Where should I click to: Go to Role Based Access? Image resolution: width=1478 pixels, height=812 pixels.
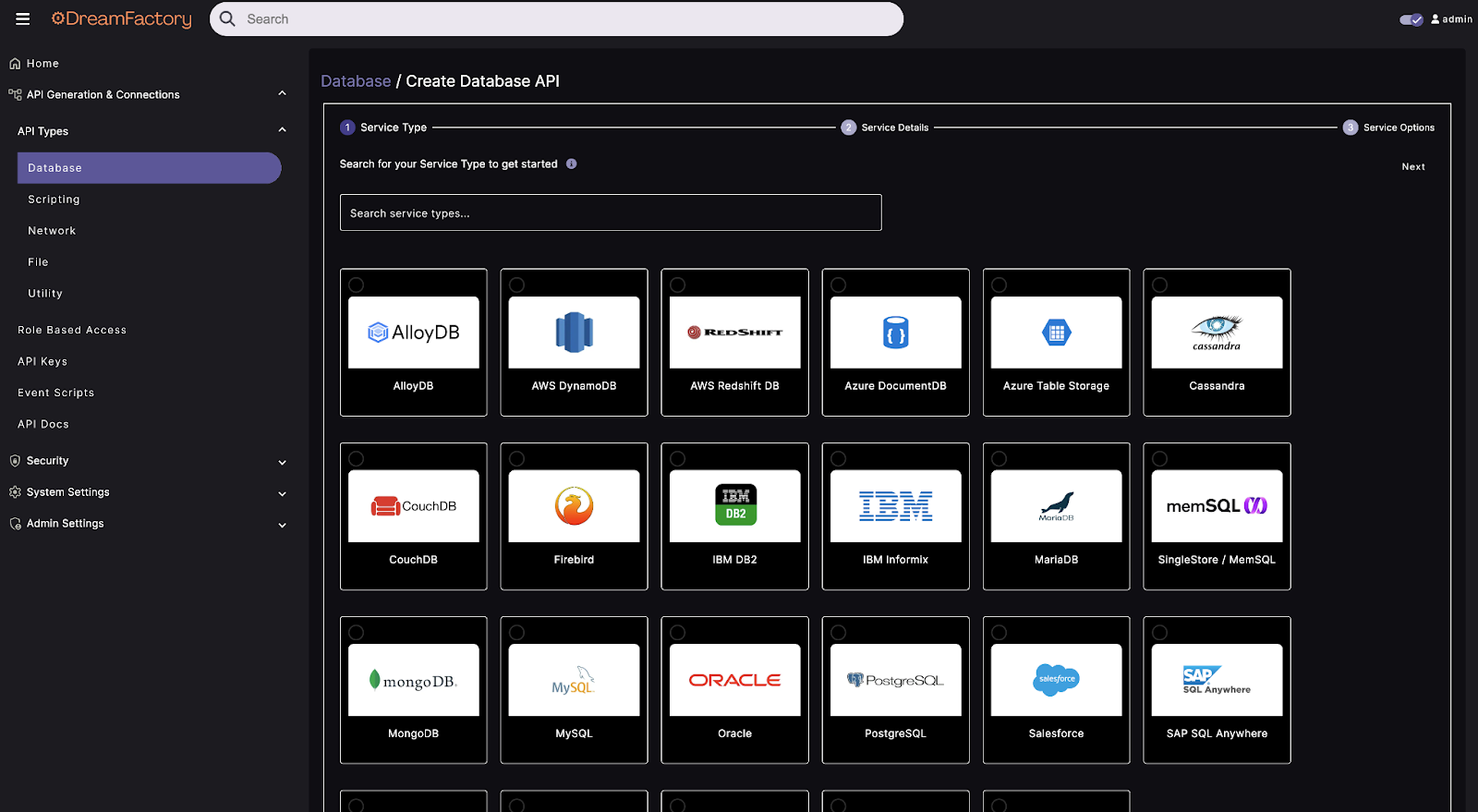click(72, 330)
